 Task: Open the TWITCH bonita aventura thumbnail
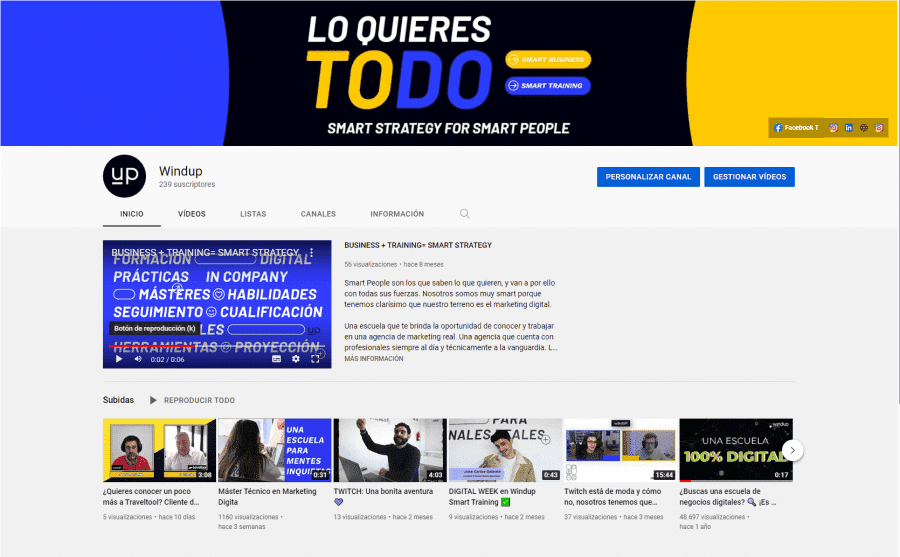coord(390,450)
